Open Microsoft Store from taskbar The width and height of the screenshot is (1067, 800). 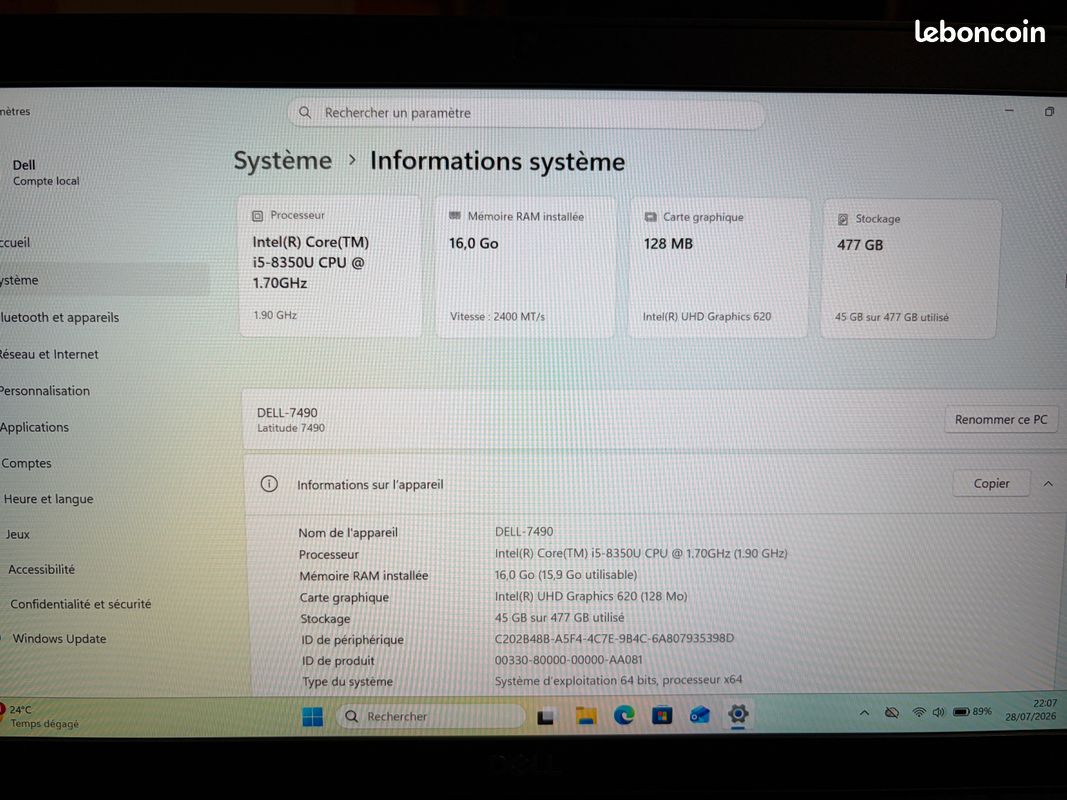pyautogui.click(x=661, y=715)
